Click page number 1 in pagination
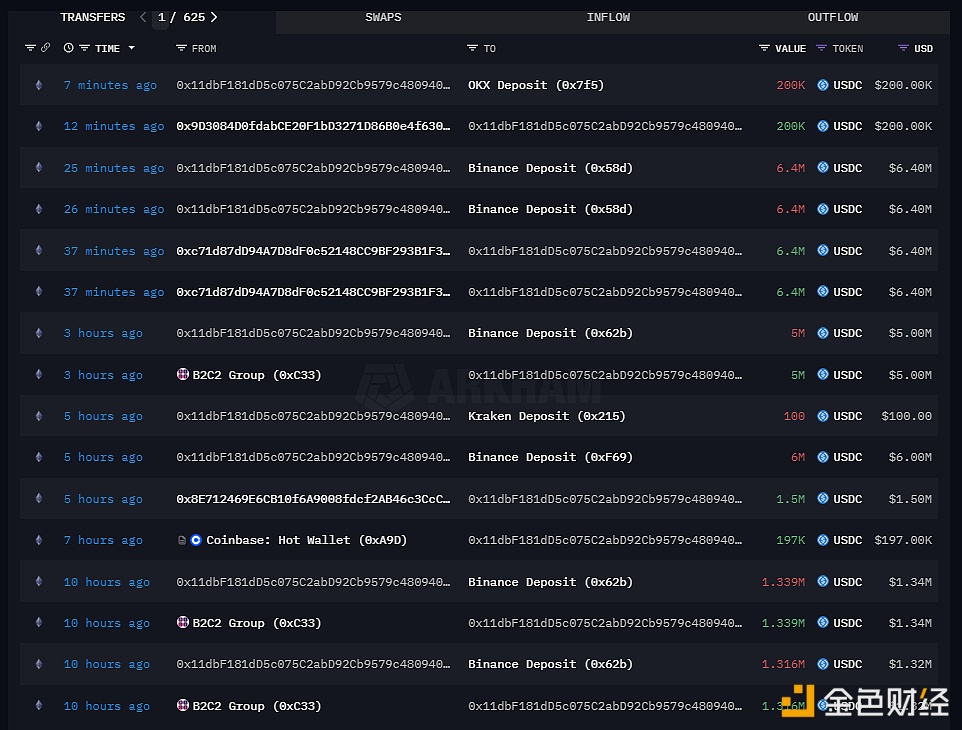Screen dimensions: 962x730 161,17
